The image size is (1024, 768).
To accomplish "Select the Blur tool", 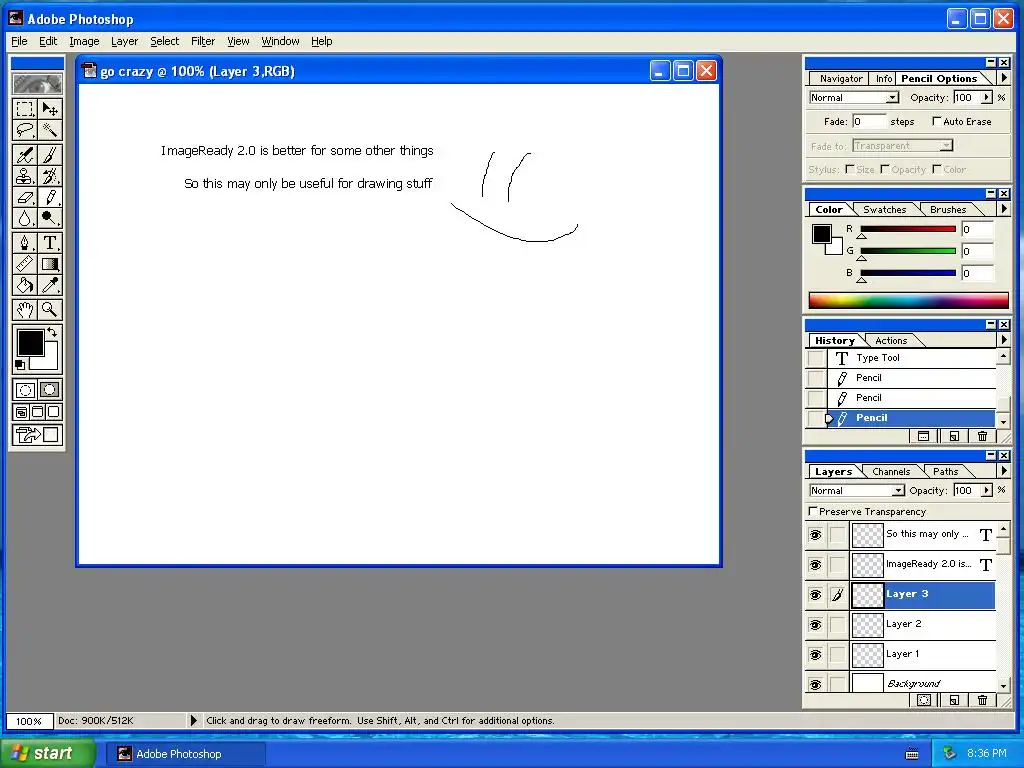I will [x=25, y=218].
